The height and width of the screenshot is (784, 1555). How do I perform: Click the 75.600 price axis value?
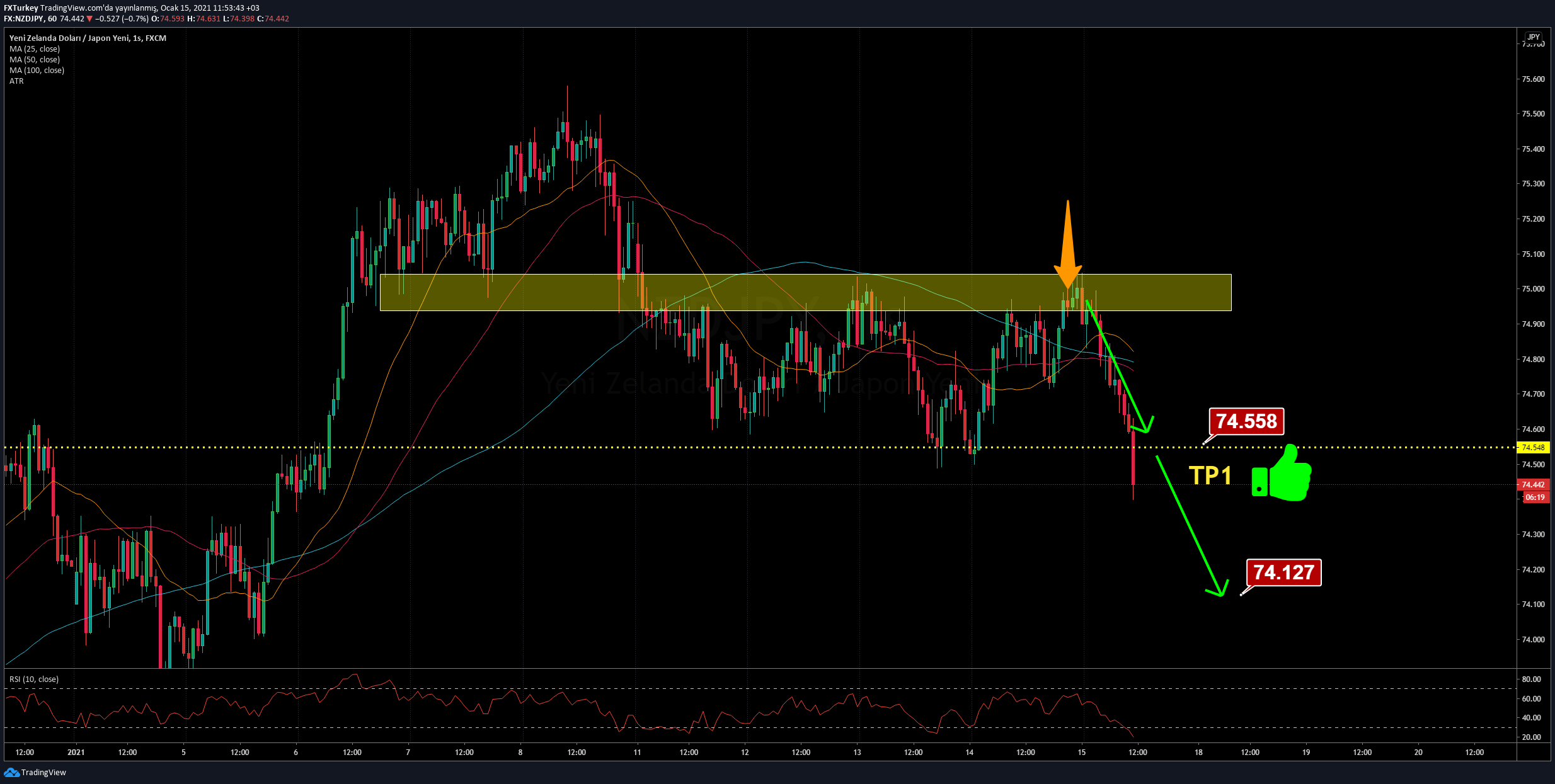coord(1533,79)
